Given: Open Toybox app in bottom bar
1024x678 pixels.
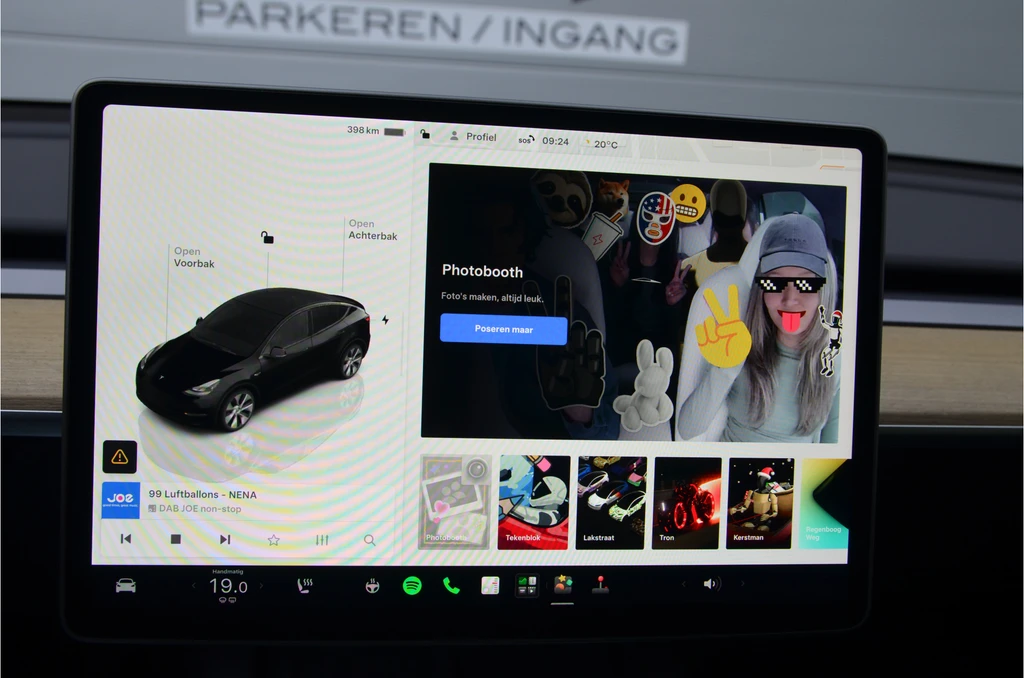Looking at the screenshot, I should 563,584.
